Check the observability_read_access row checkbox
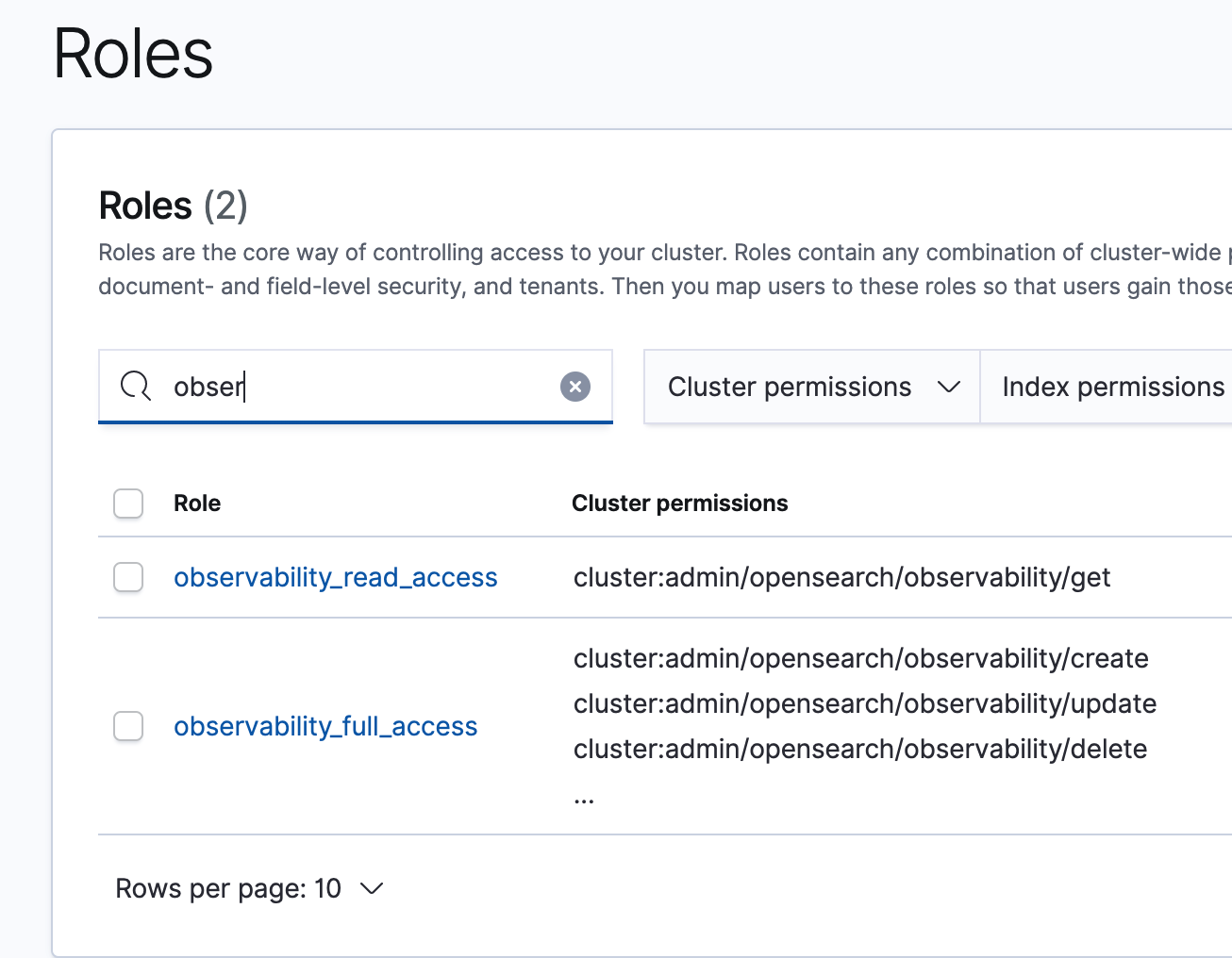 (x=127, y=577)
